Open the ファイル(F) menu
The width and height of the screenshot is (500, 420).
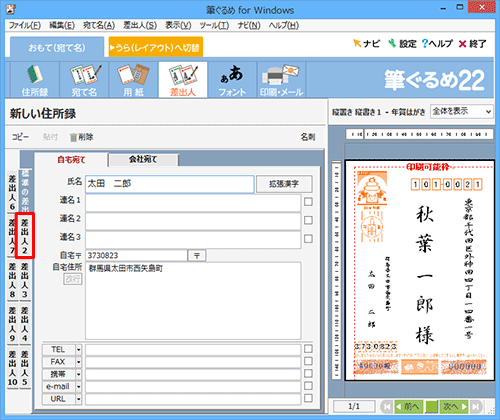[x=25, y=25]
